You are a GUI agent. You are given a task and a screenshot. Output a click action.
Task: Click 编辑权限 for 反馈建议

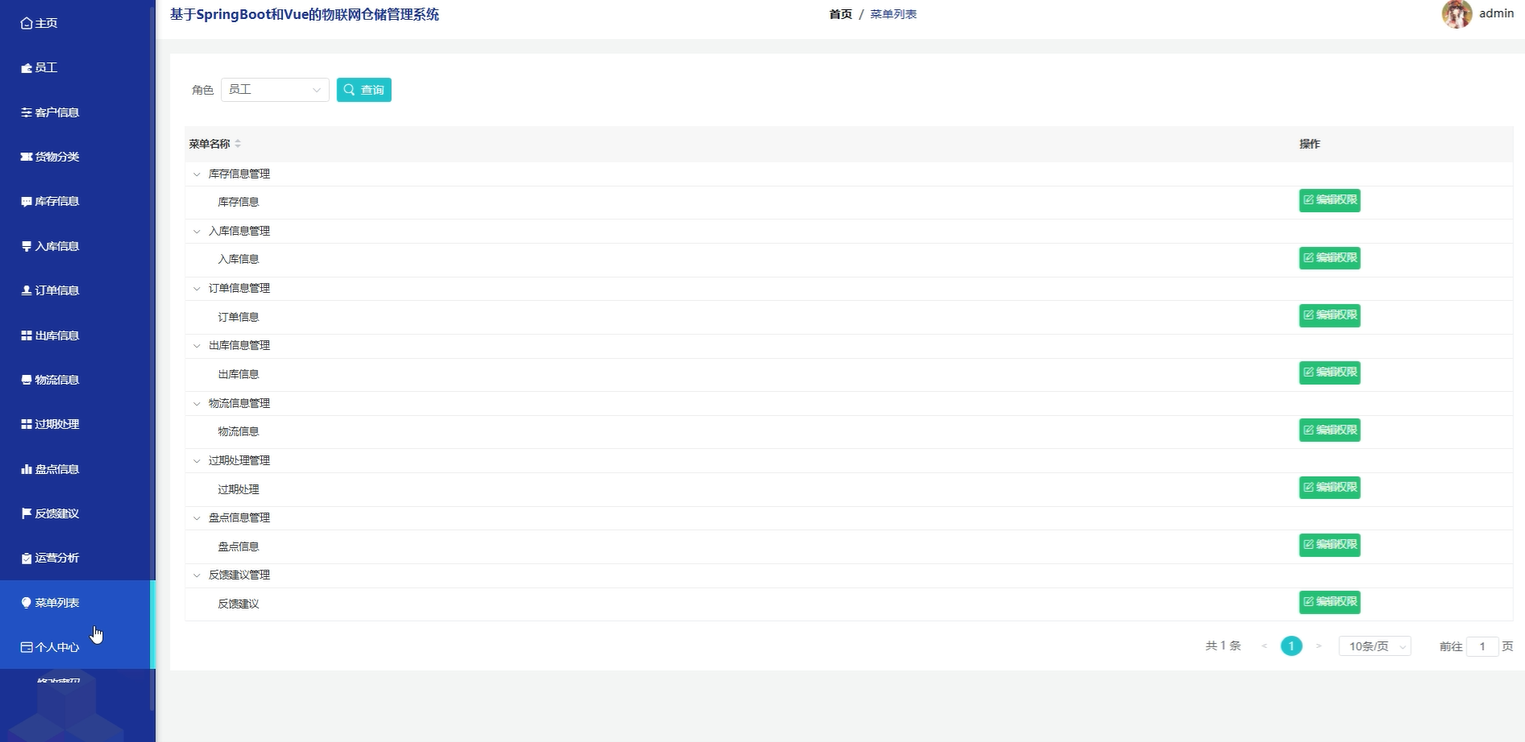click(1330, 602)
